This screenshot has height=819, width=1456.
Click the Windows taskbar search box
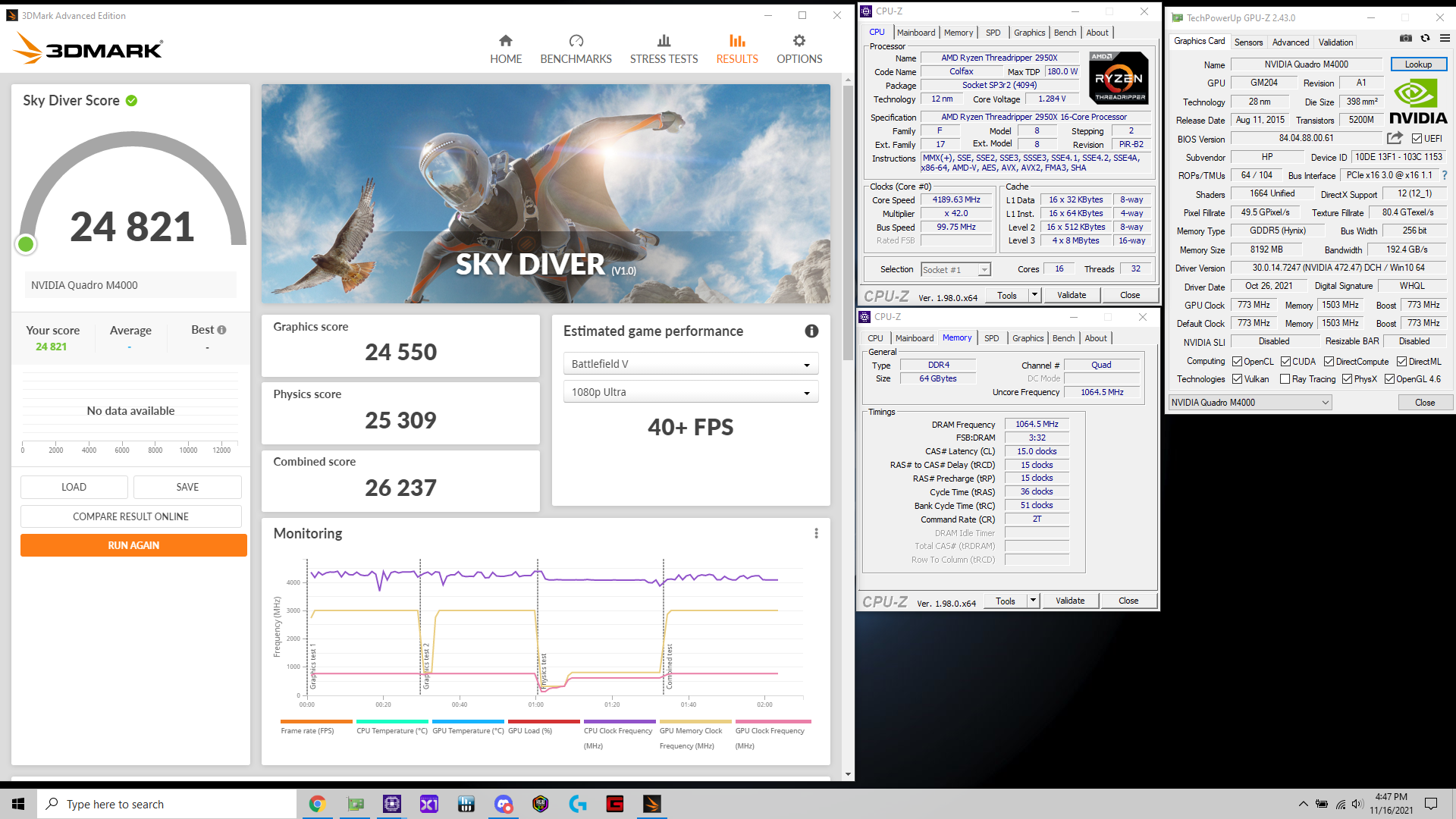167,804
